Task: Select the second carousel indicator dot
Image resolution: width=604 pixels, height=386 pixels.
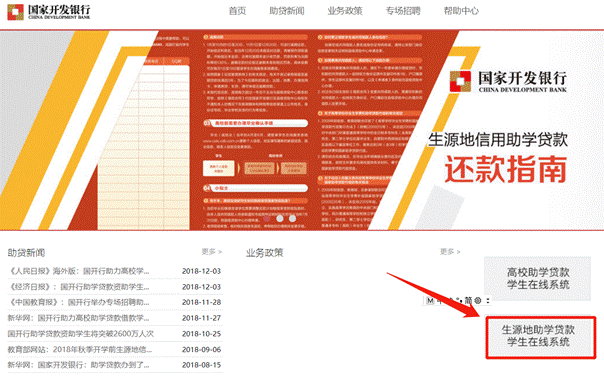Action: click(x=280, y=218)
